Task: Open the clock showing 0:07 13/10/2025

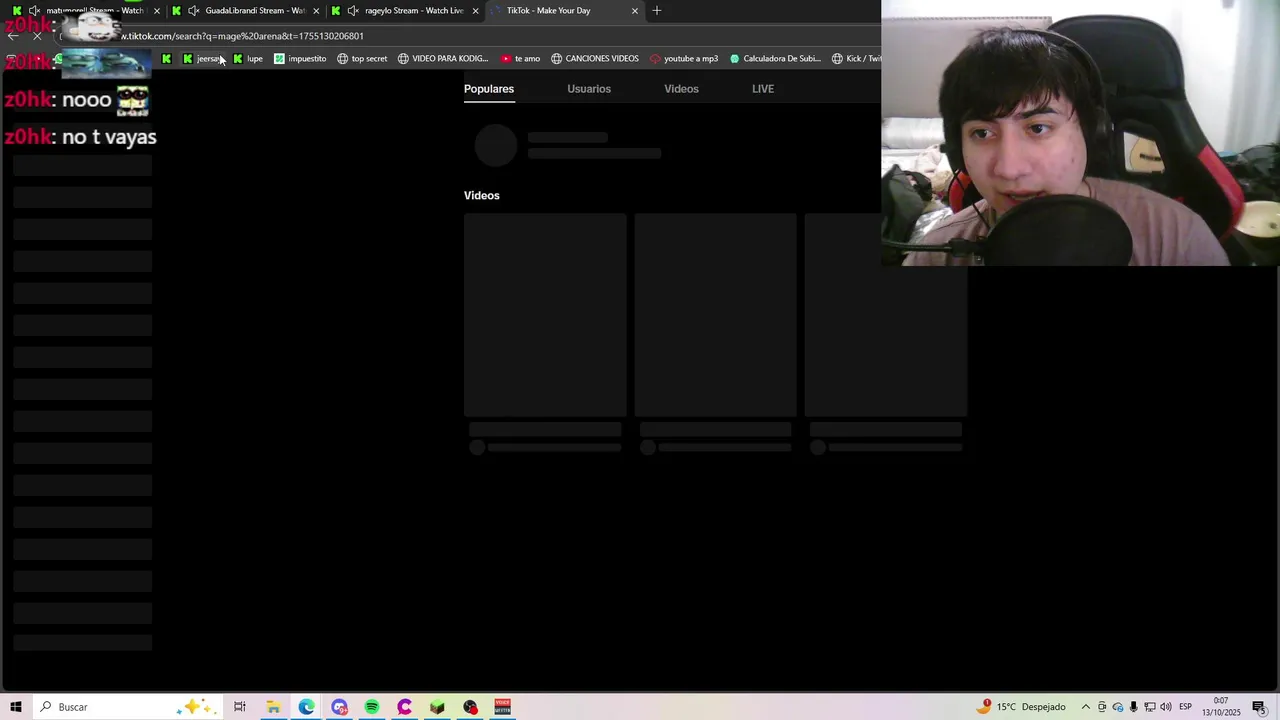Action: pyautogui.click(x=1221, y=707)
